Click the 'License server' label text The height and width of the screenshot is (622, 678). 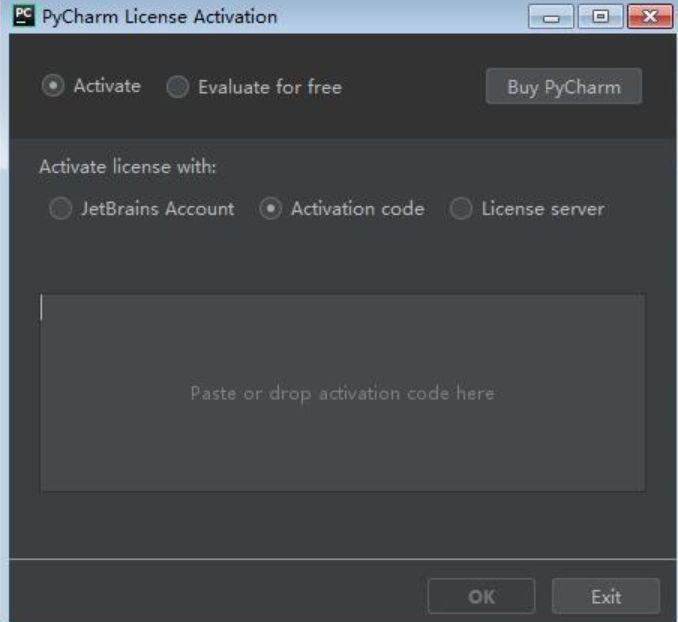click(x=542, y=209)
